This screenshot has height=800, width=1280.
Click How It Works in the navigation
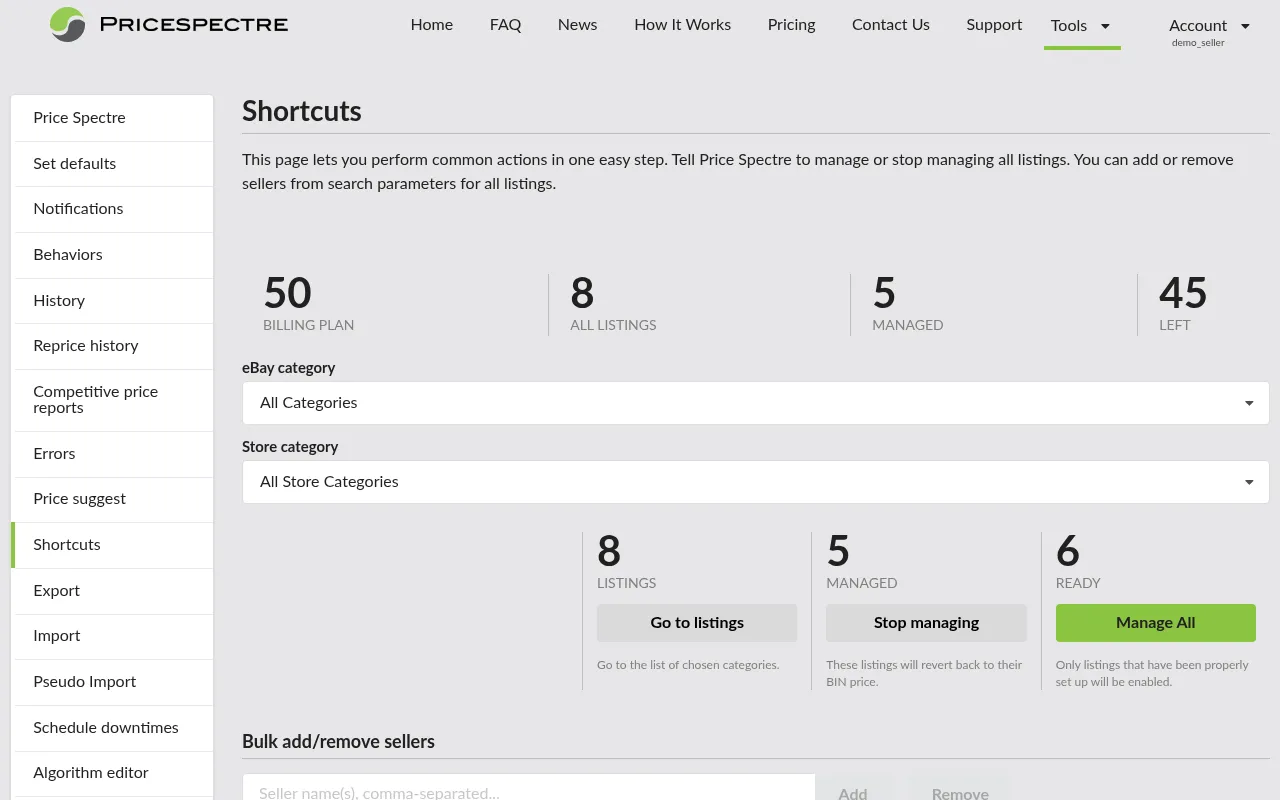click(682, 25)
